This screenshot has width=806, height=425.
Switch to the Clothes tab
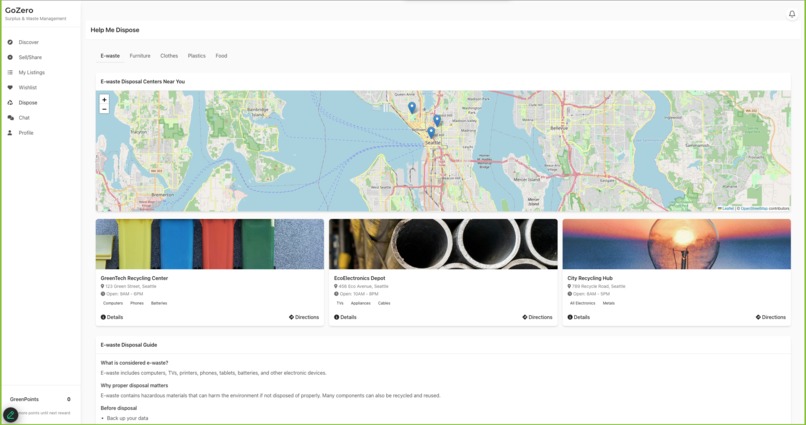click(169, 56)
